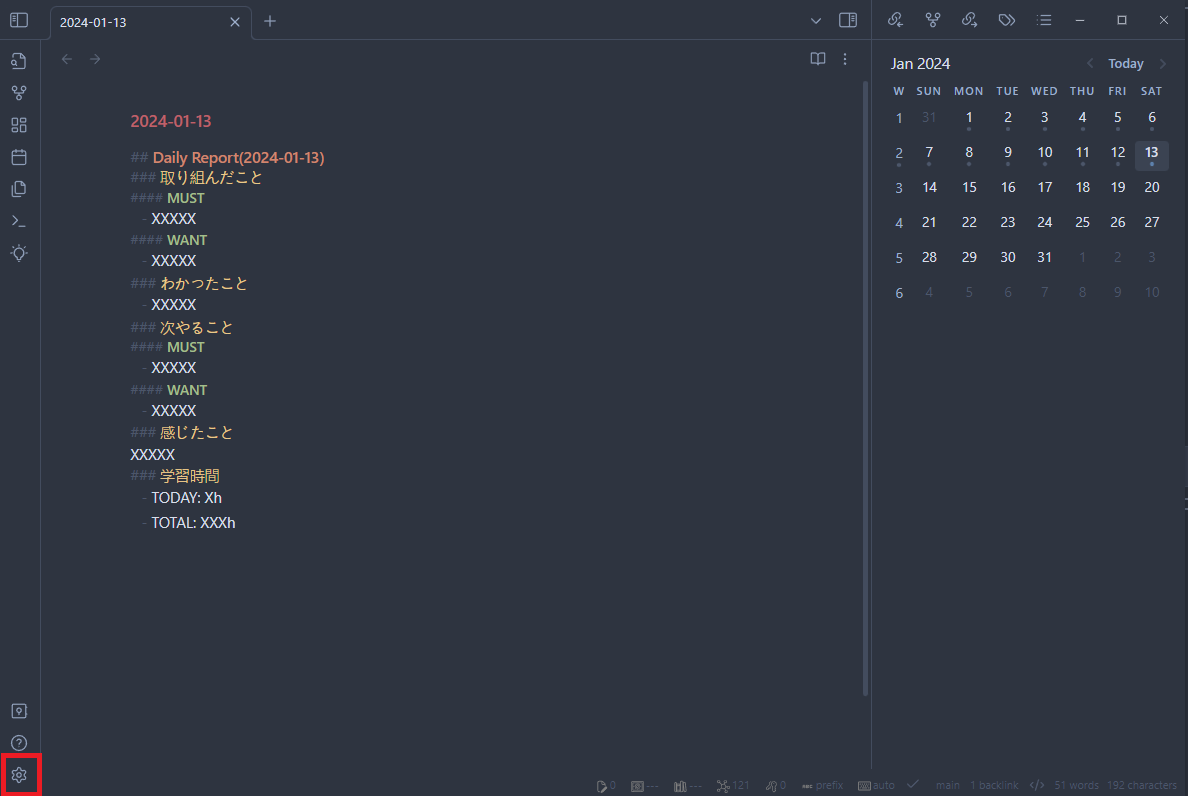Open Obsidian settings gear
Image resolution: width=1188 pixels, height=796 pixels.
(19, 775)
